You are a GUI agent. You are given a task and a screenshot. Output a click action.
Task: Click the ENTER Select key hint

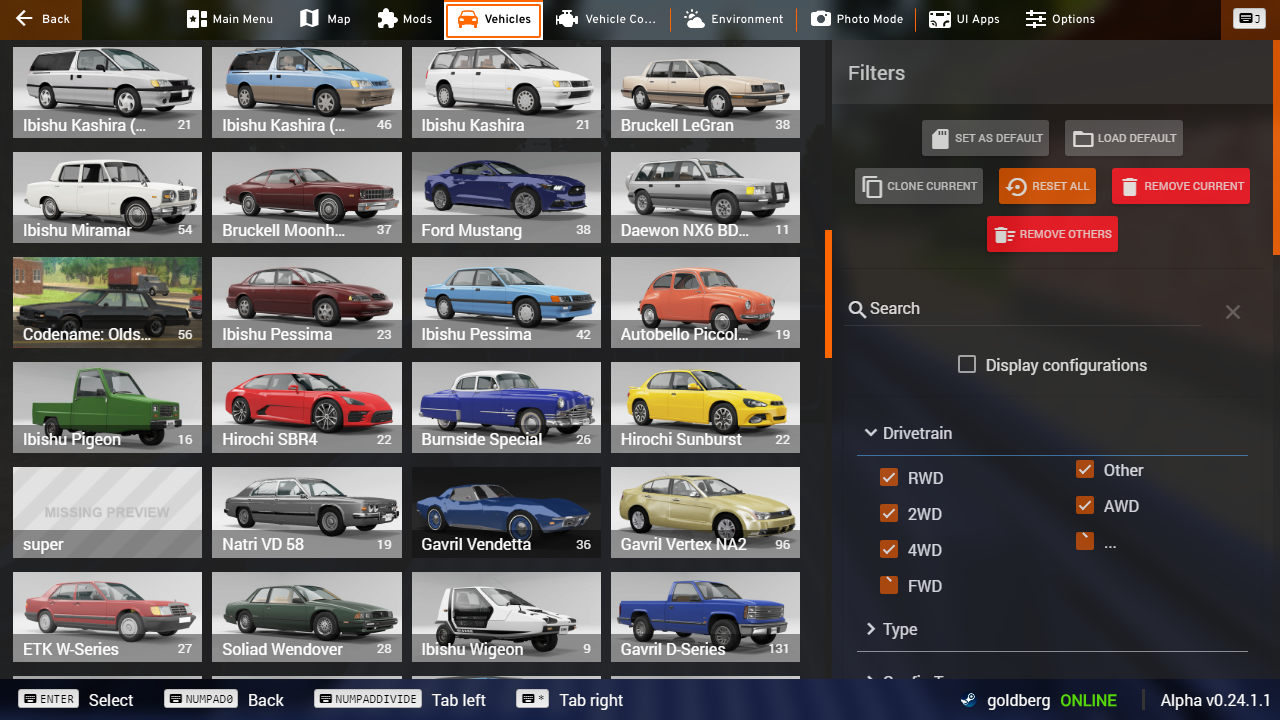(x=75, y=699)
